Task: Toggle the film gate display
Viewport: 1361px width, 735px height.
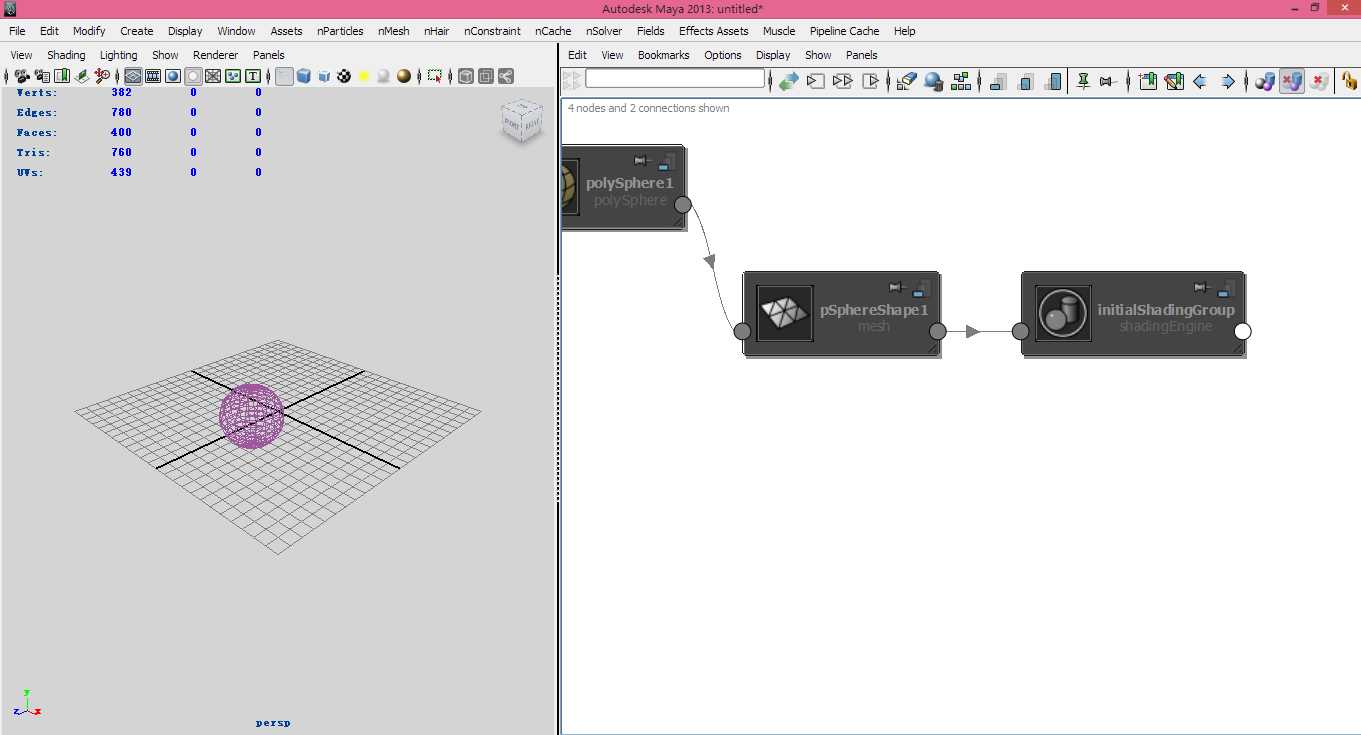Action: tap(153, 76)
